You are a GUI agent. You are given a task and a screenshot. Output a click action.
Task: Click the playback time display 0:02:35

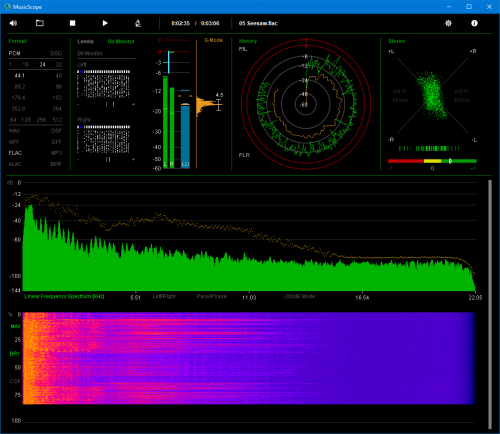(x=180, y=23)
